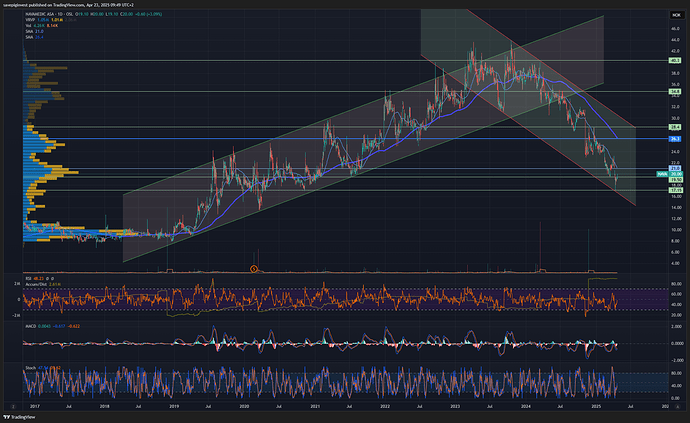690x423 pixels.
Task: Click the NOK currency button on price axis
Action: pos(676,15)
